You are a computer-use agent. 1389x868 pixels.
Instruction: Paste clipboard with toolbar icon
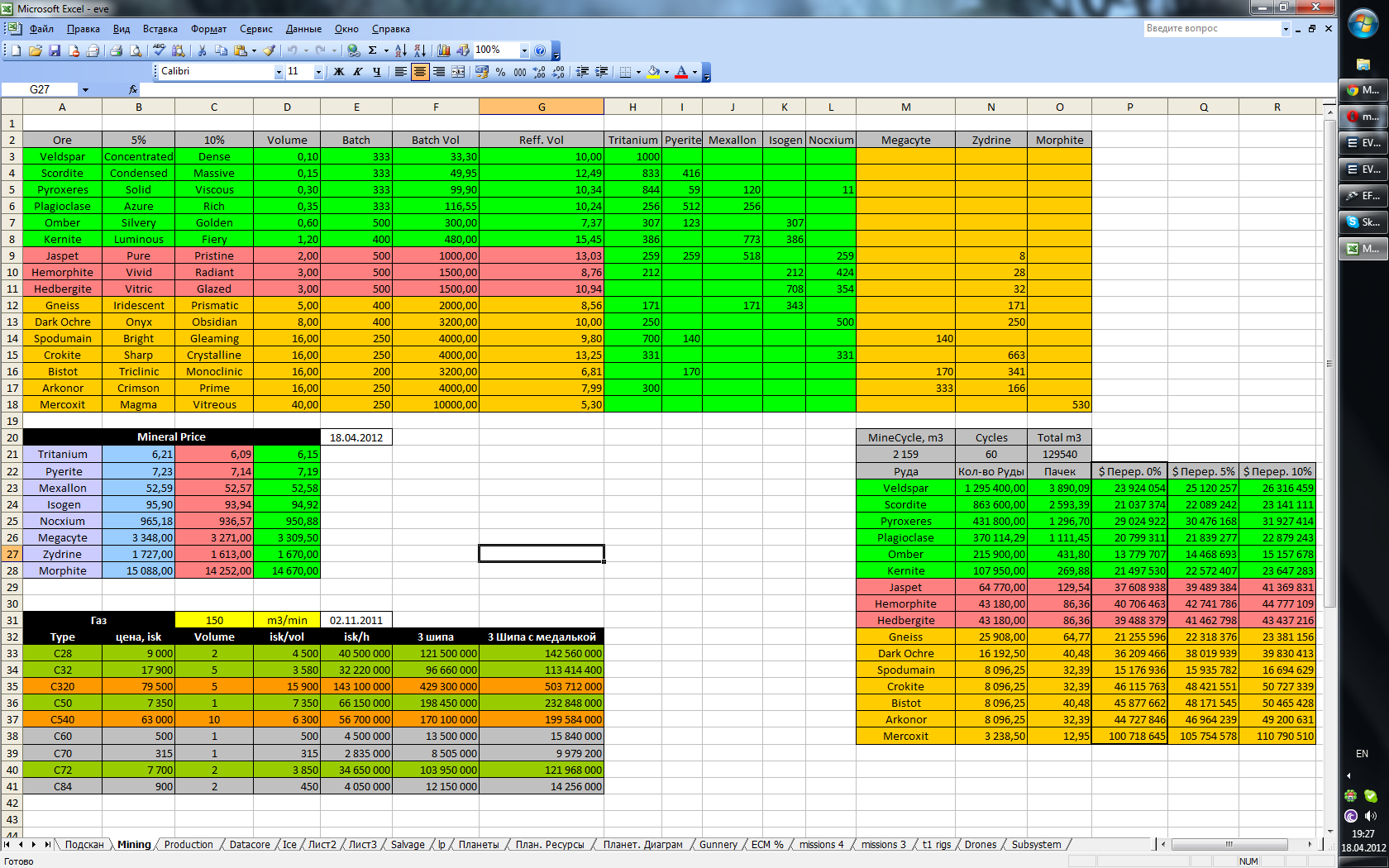coord(241,50)
